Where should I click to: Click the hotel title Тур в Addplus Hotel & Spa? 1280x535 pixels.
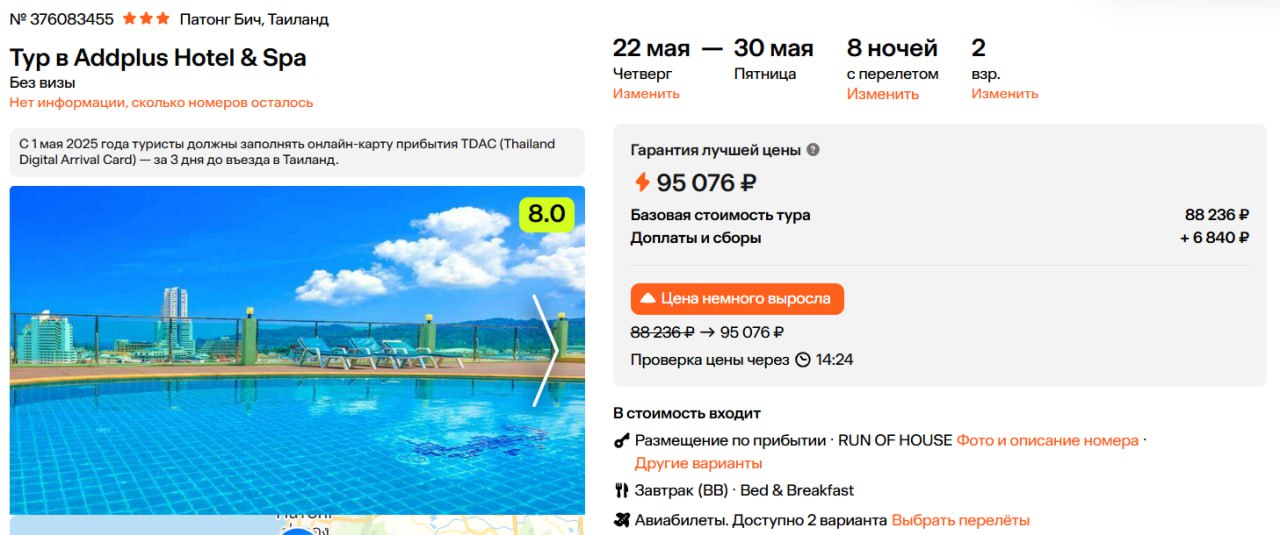coord(158,58)
